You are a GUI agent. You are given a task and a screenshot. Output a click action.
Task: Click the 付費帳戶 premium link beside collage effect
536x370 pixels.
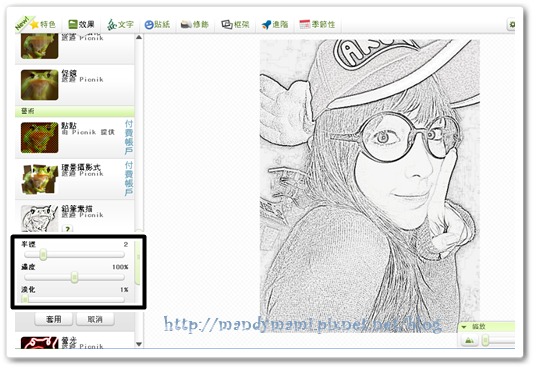coord(129,179)
